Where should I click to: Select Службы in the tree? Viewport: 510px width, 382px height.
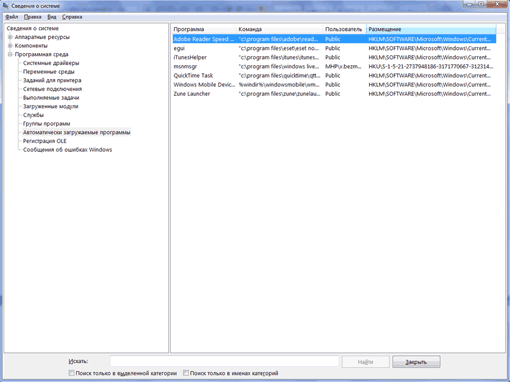coord(33,115)
